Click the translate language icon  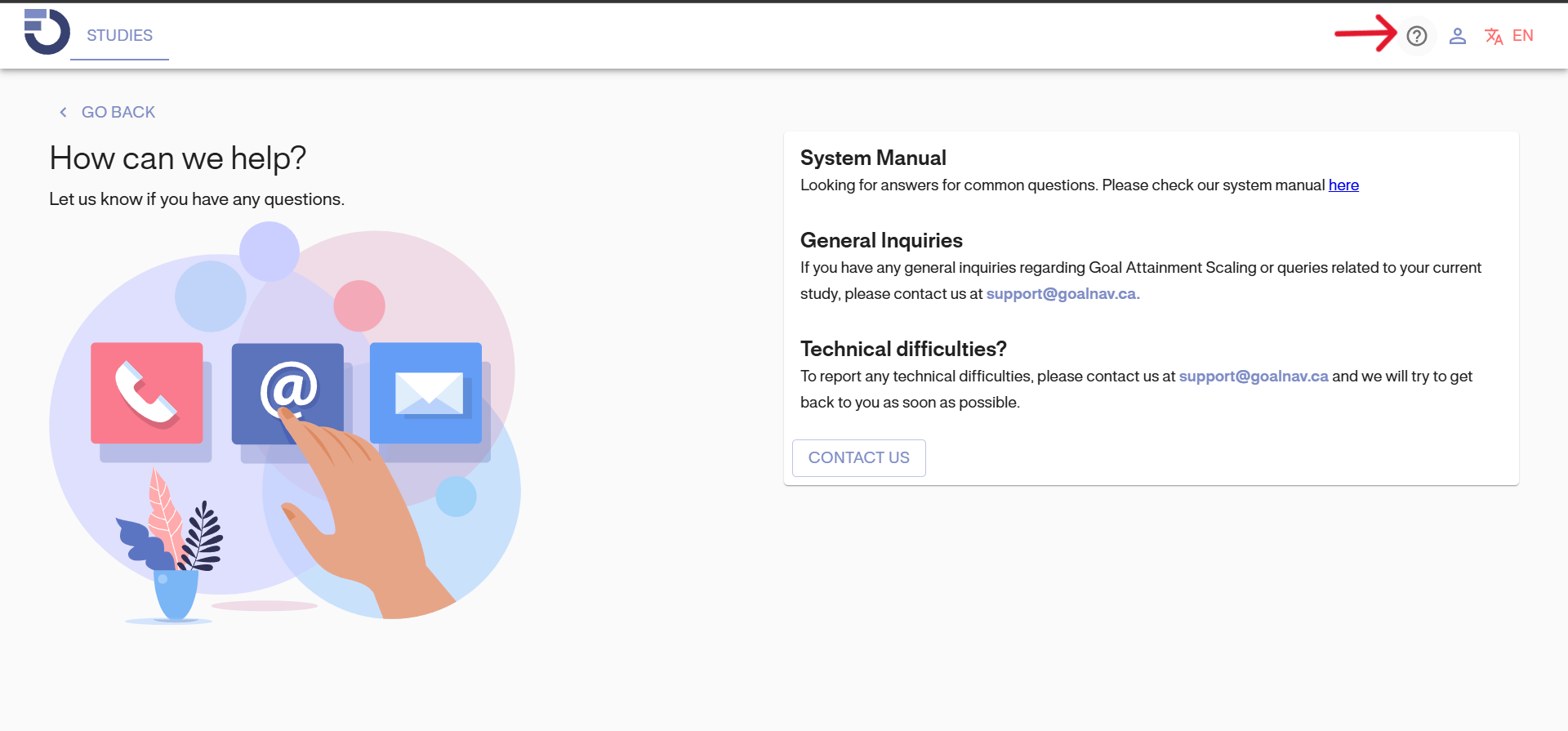pos(1494,36)
